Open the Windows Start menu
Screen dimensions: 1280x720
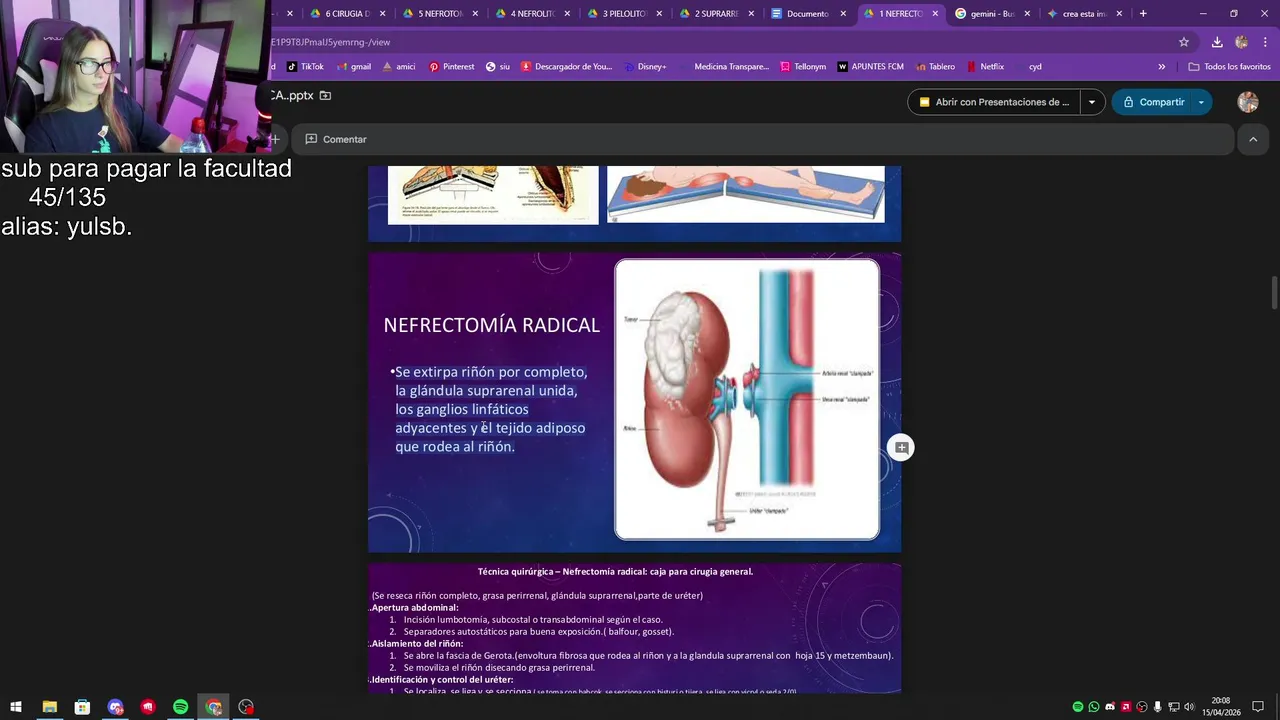[16, 707]
